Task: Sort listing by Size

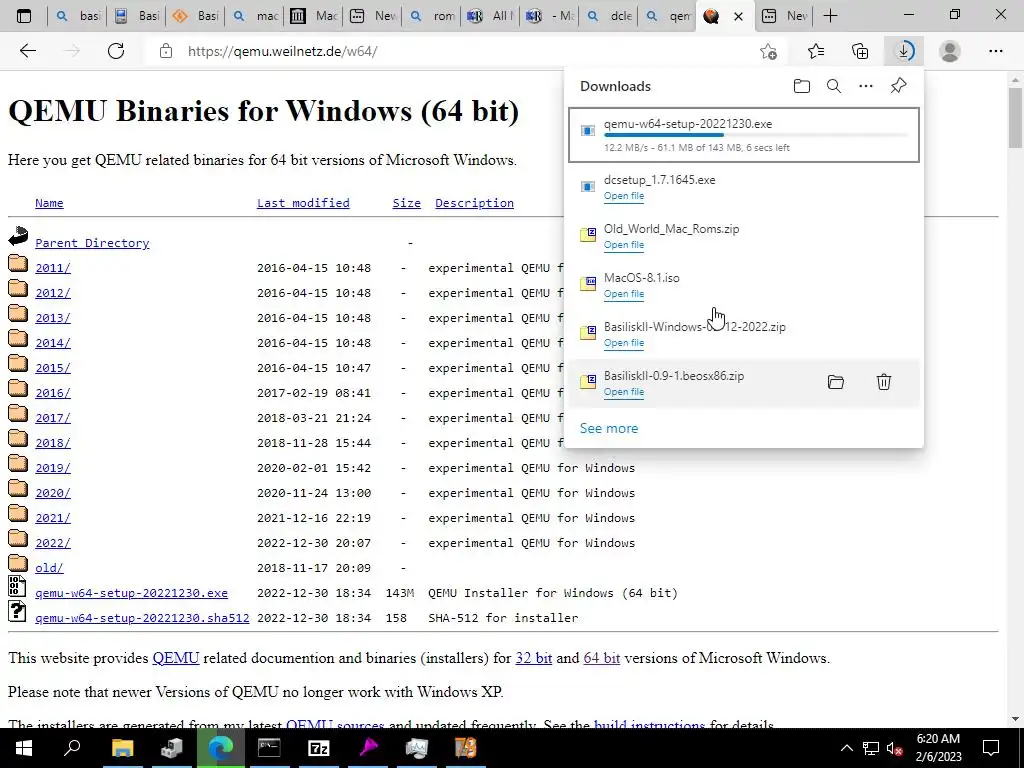Action: coord(406,203)
